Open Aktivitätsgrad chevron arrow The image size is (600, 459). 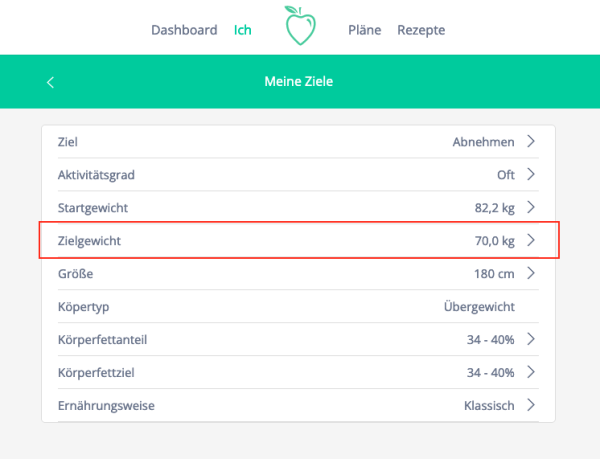tap(531, 174)
